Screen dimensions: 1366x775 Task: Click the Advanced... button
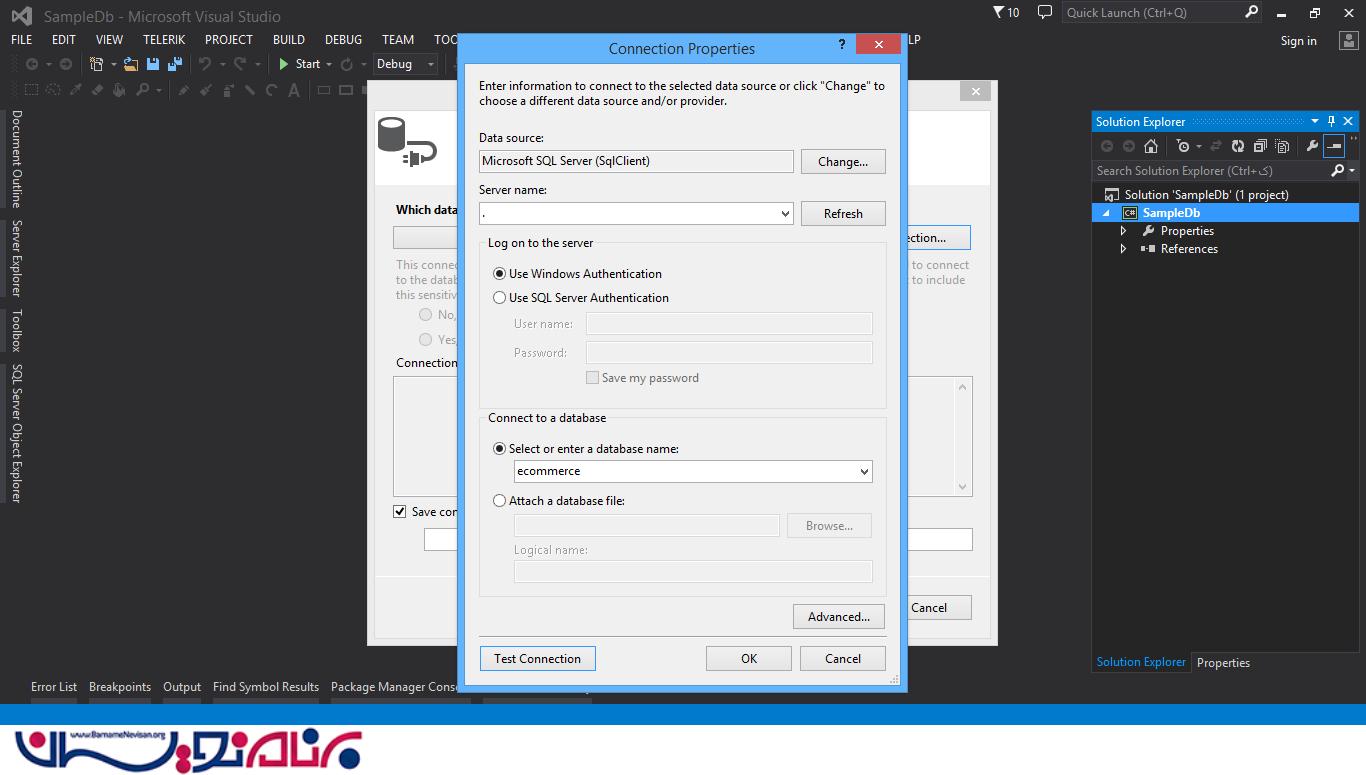point(838,617)
